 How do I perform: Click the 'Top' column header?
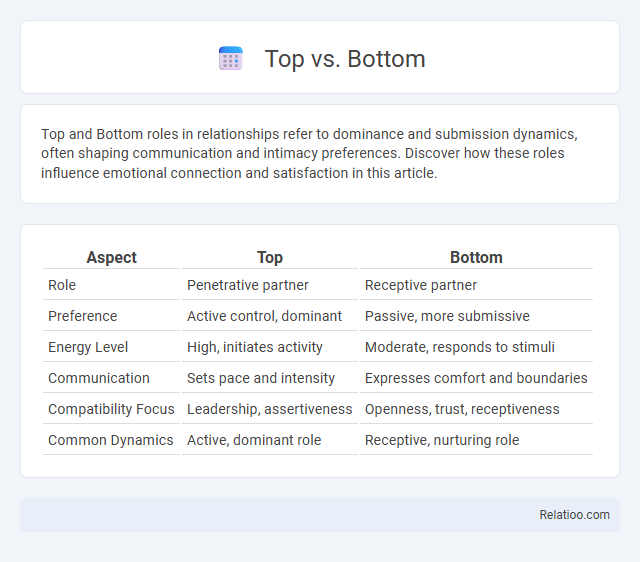click(270, 258)
